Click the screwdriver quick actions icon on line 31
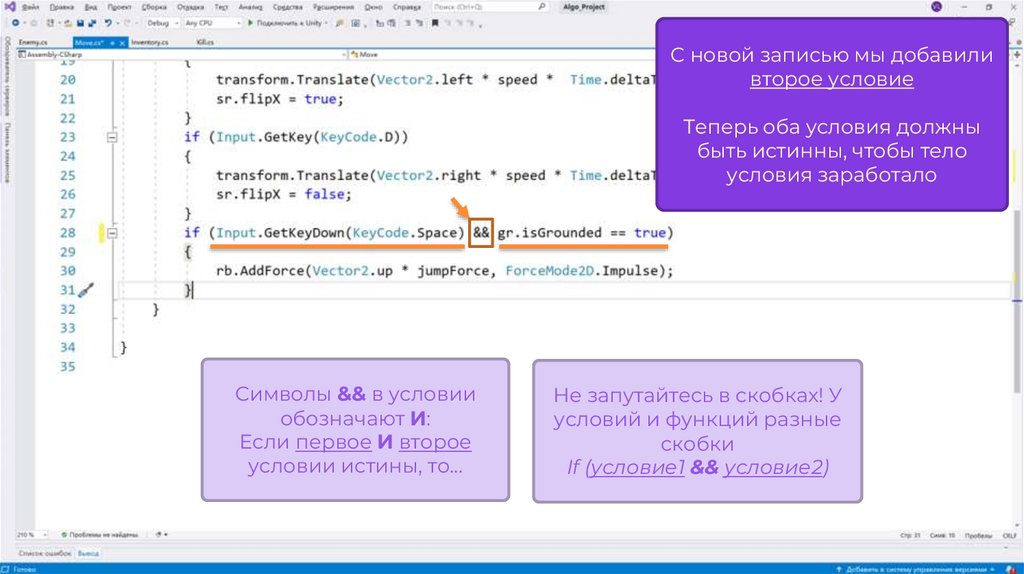1024x574 pixels. pyautogui.click(x=86, y=290)
